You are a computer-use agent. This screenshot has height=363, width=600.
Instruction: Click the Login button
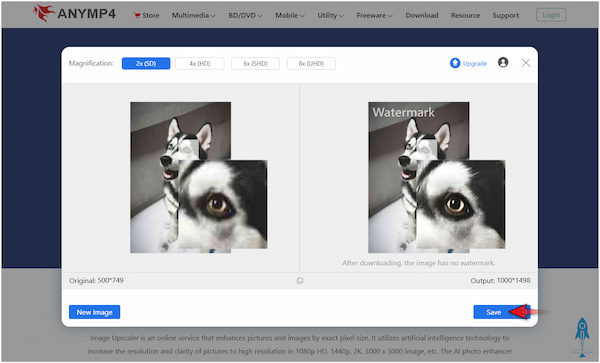(x=551, y=15)
